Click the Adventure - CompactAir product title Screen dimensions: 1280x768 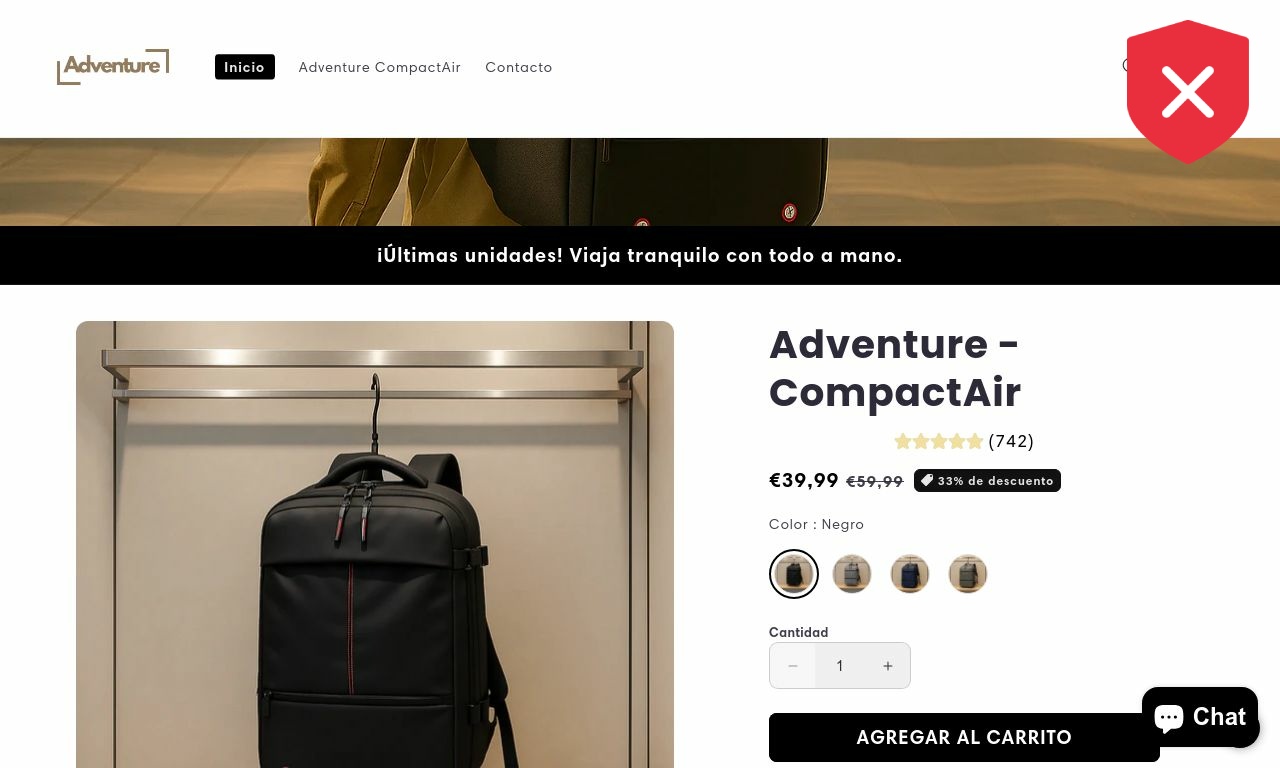[895, 368]
